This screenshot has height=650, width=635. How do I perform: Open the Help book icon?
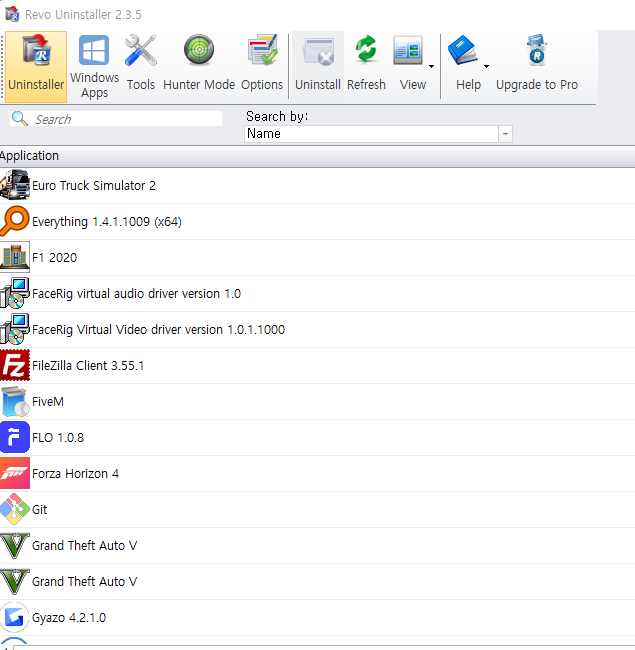(463, 51)
